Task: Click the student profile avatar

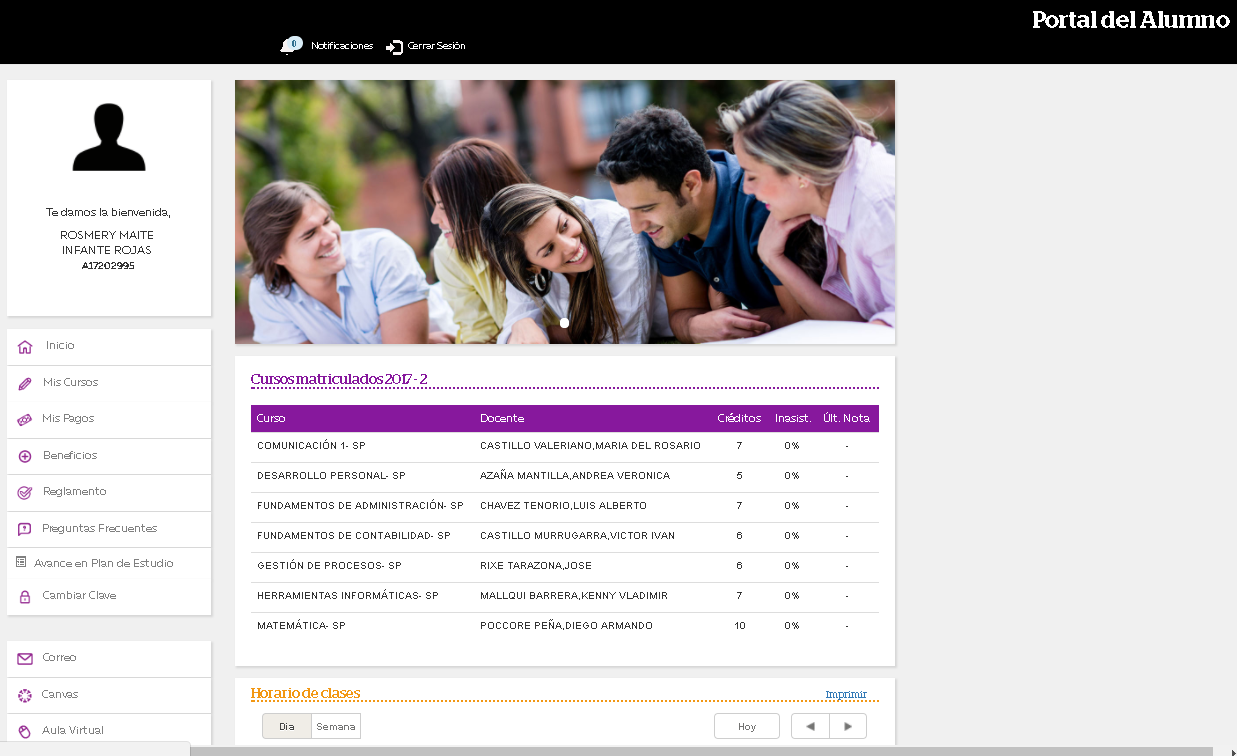Action: click(108, 137)
